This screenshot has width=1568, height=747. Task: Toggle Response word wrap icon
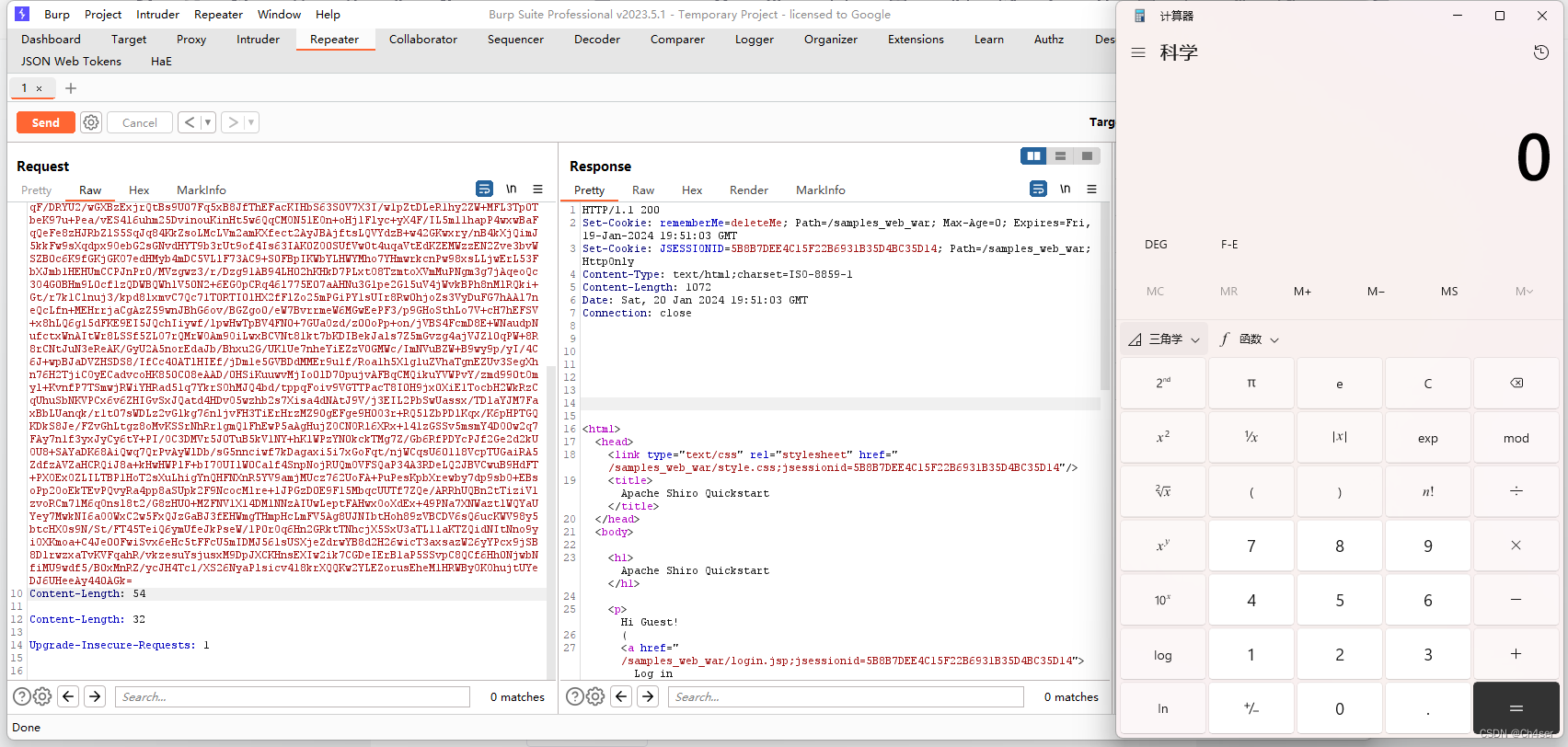[1038, 189]
